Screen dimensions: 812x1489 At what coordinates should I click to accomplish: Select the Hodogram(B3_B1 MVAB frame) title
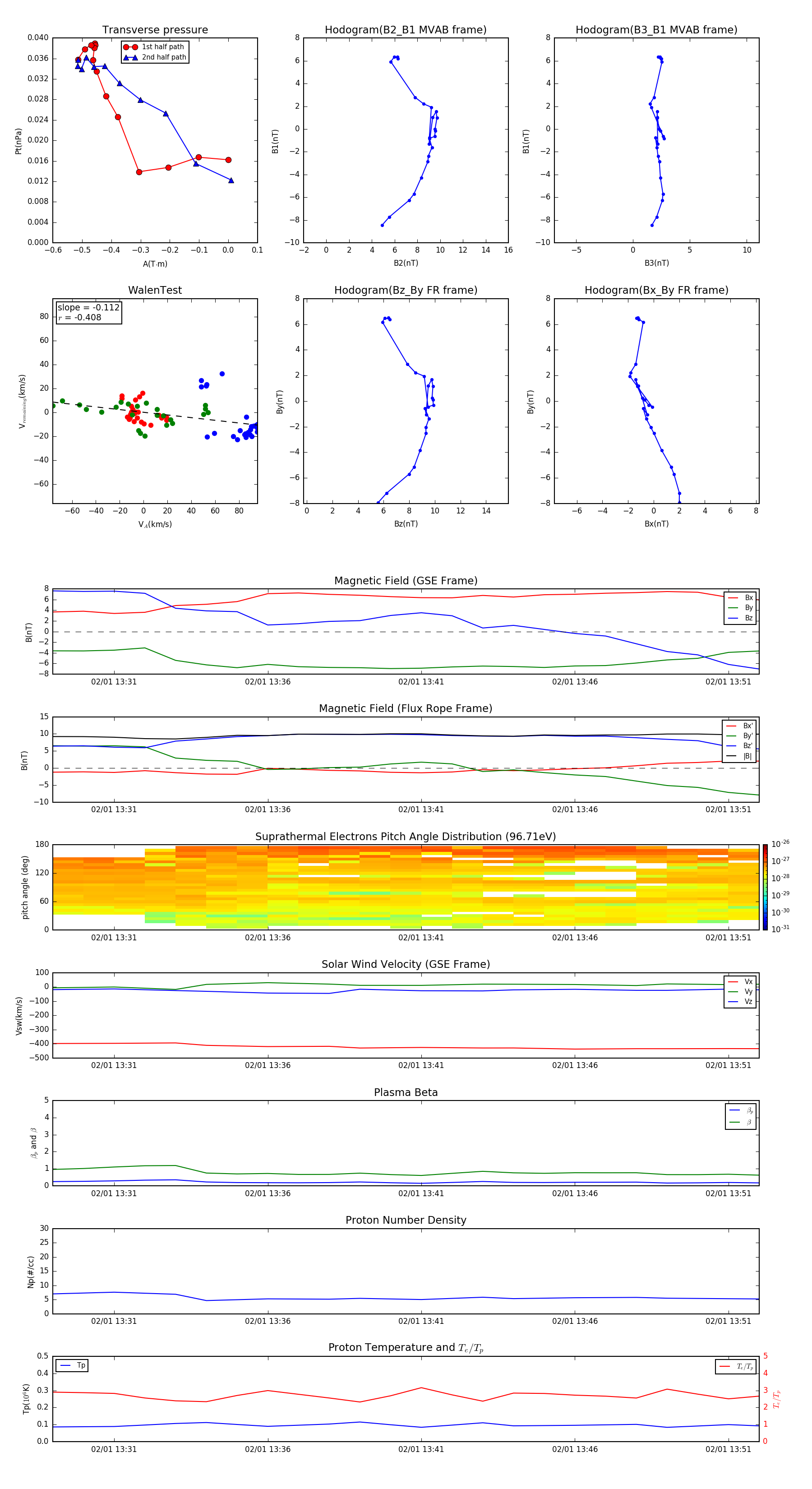pyautogui.click(x=656, y=30)
